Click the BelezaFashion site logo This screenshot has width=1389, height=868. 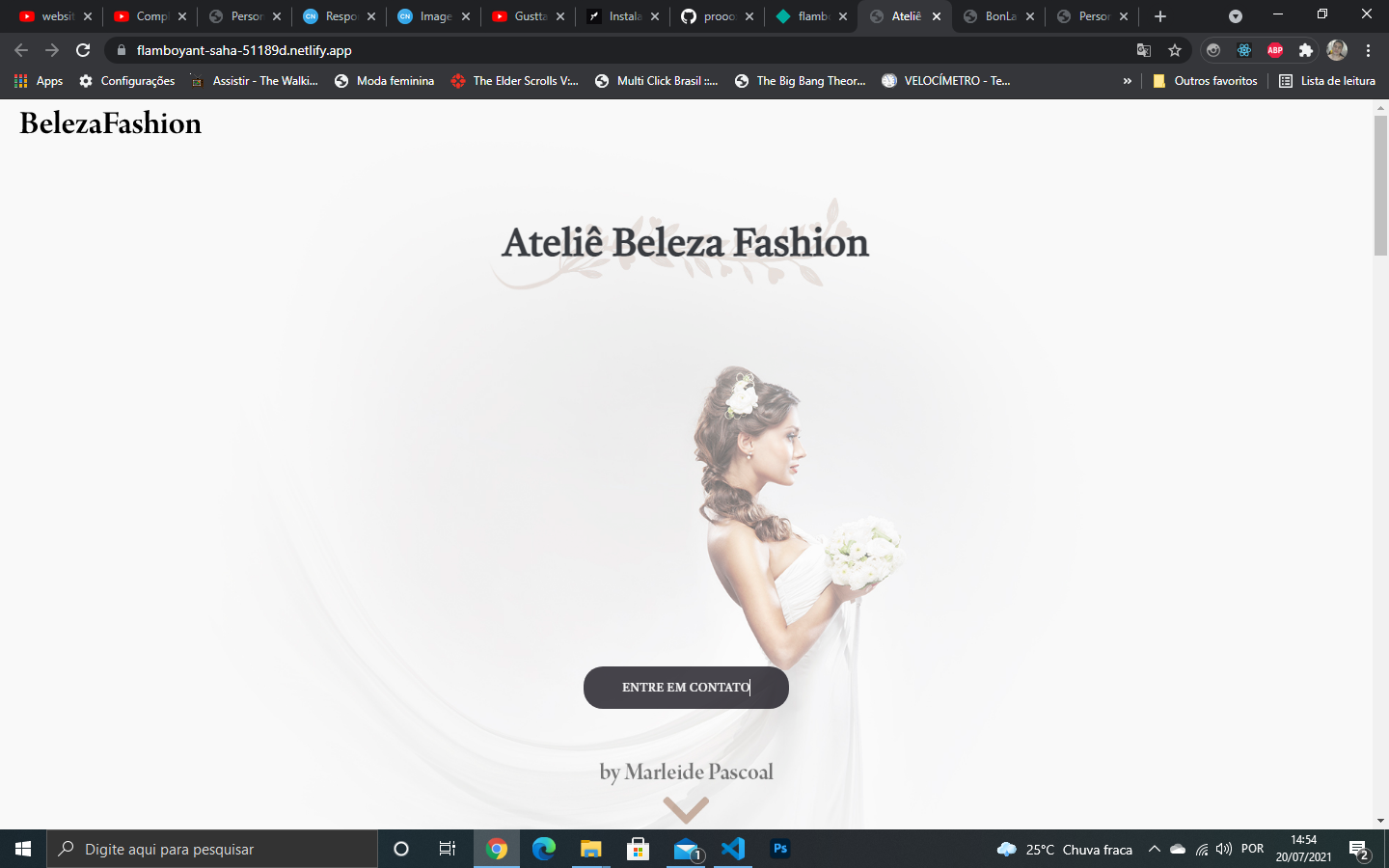coord(111,123)
